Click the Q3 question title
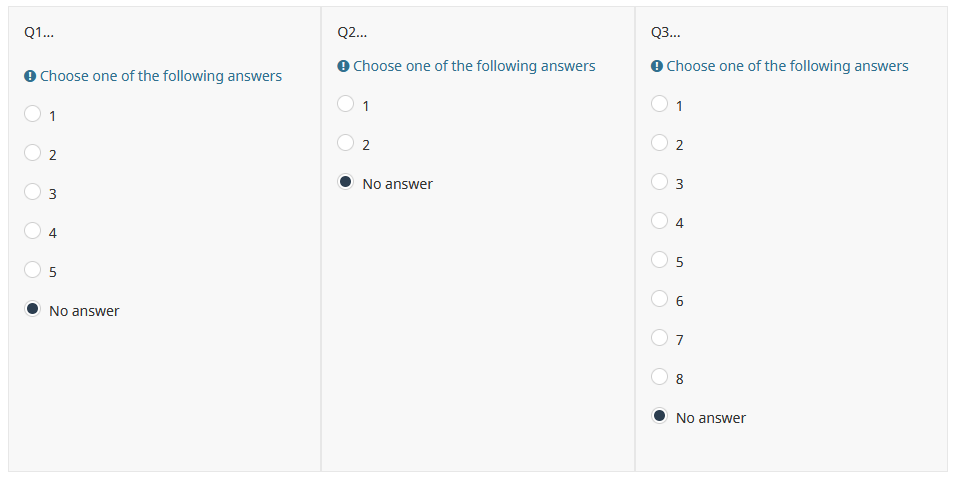This screenshot has height=481, width=956. 665,32
